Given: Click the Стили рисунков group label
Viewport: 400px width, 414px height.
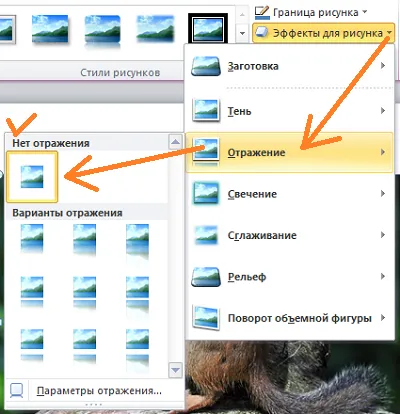Looking at the screenshot, I should (120, 72).
